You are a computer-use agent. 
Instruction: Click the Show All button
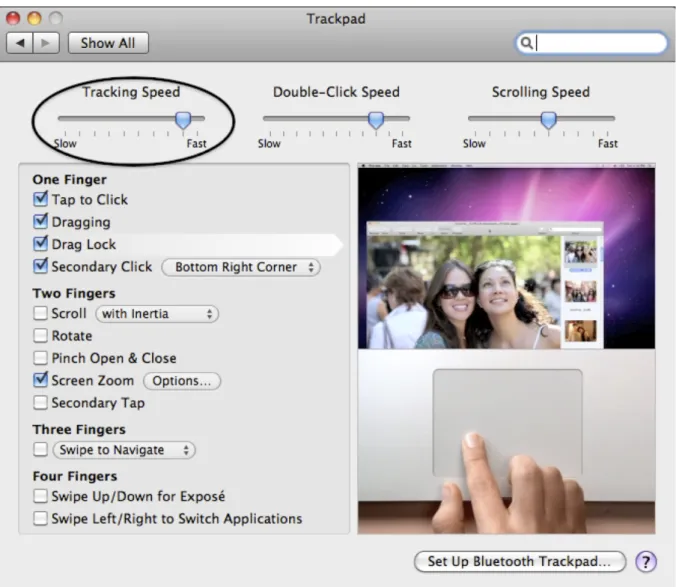(x=108, y=43)
